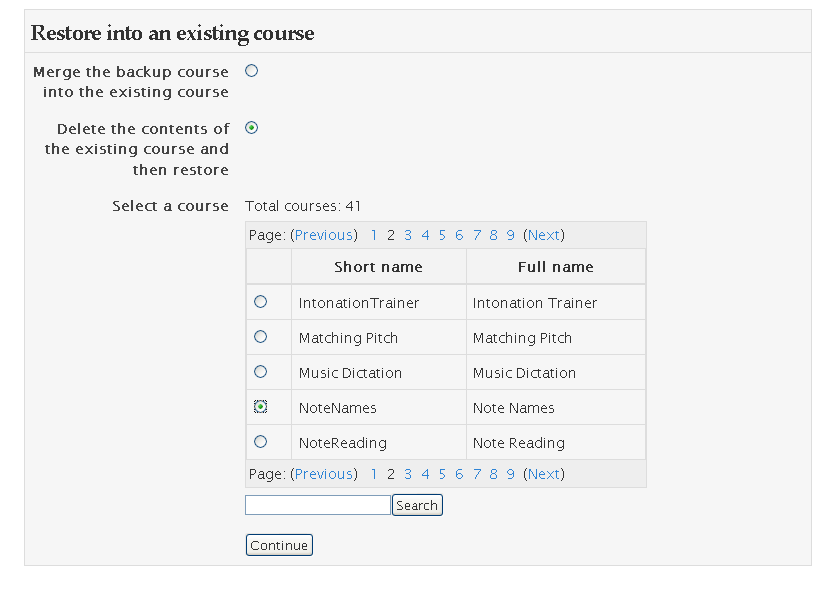Go to Previous page in top pager
The image size is (839, 599).
pos(324,235)
